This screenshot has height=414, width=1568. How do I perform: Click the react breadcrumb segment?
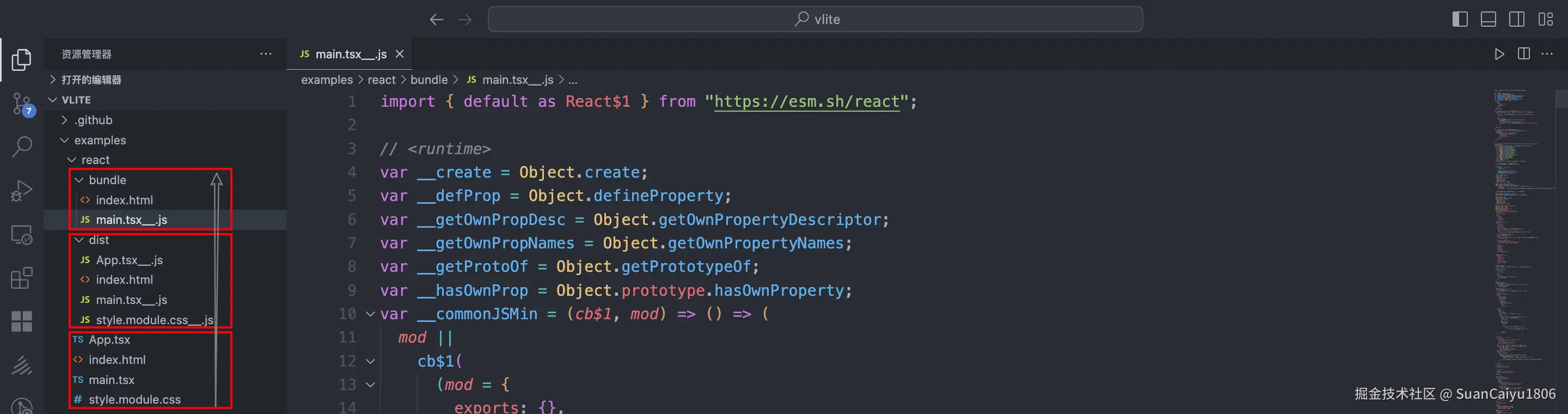[x=382, y=80]
